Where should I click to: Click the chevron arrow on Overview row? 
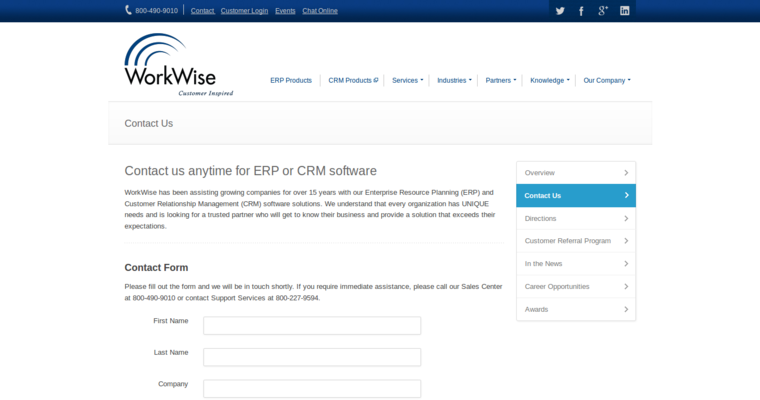tap(626, 173)
